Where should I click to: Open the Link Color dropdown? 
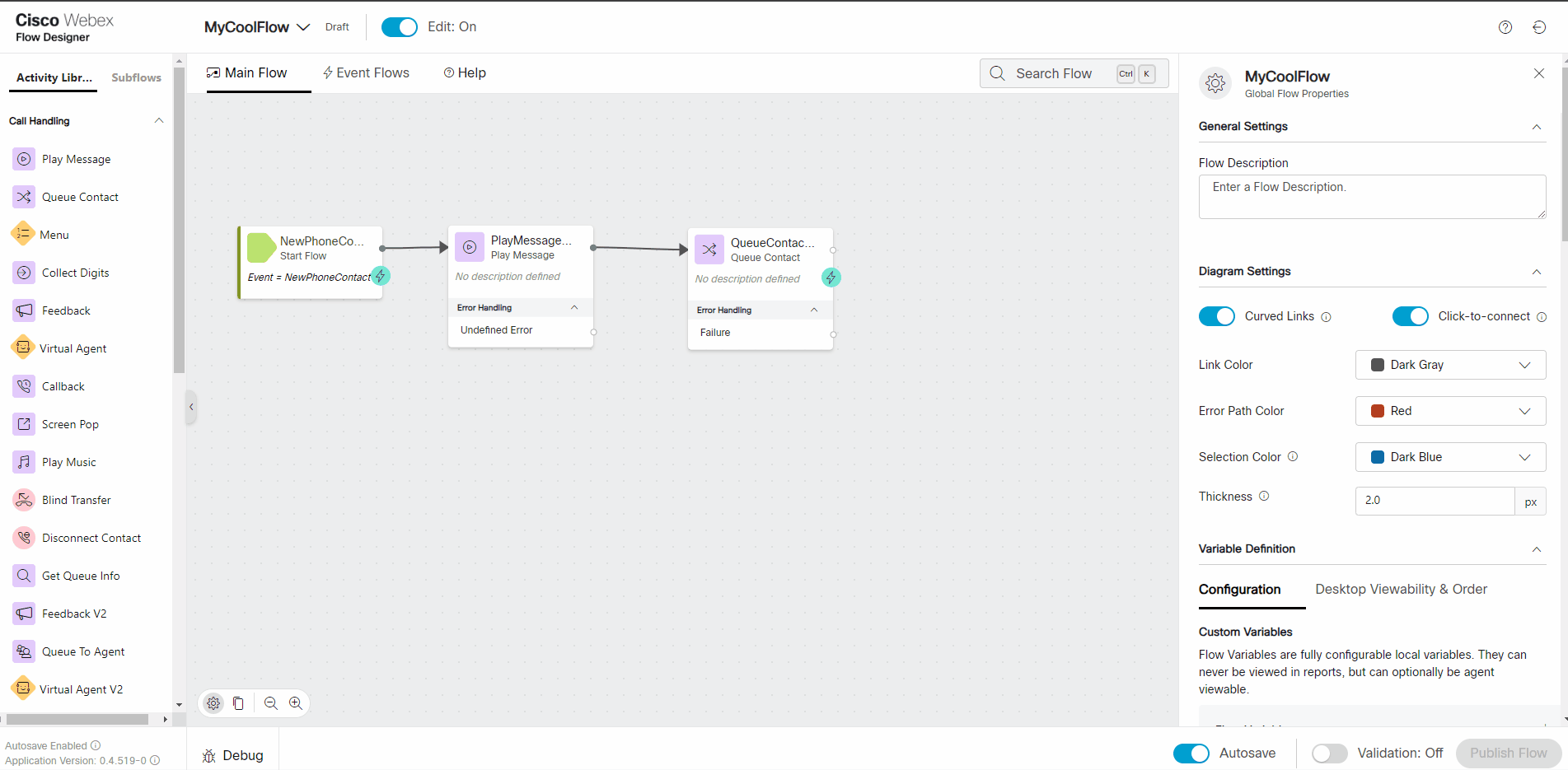[x=1449, y=365]
